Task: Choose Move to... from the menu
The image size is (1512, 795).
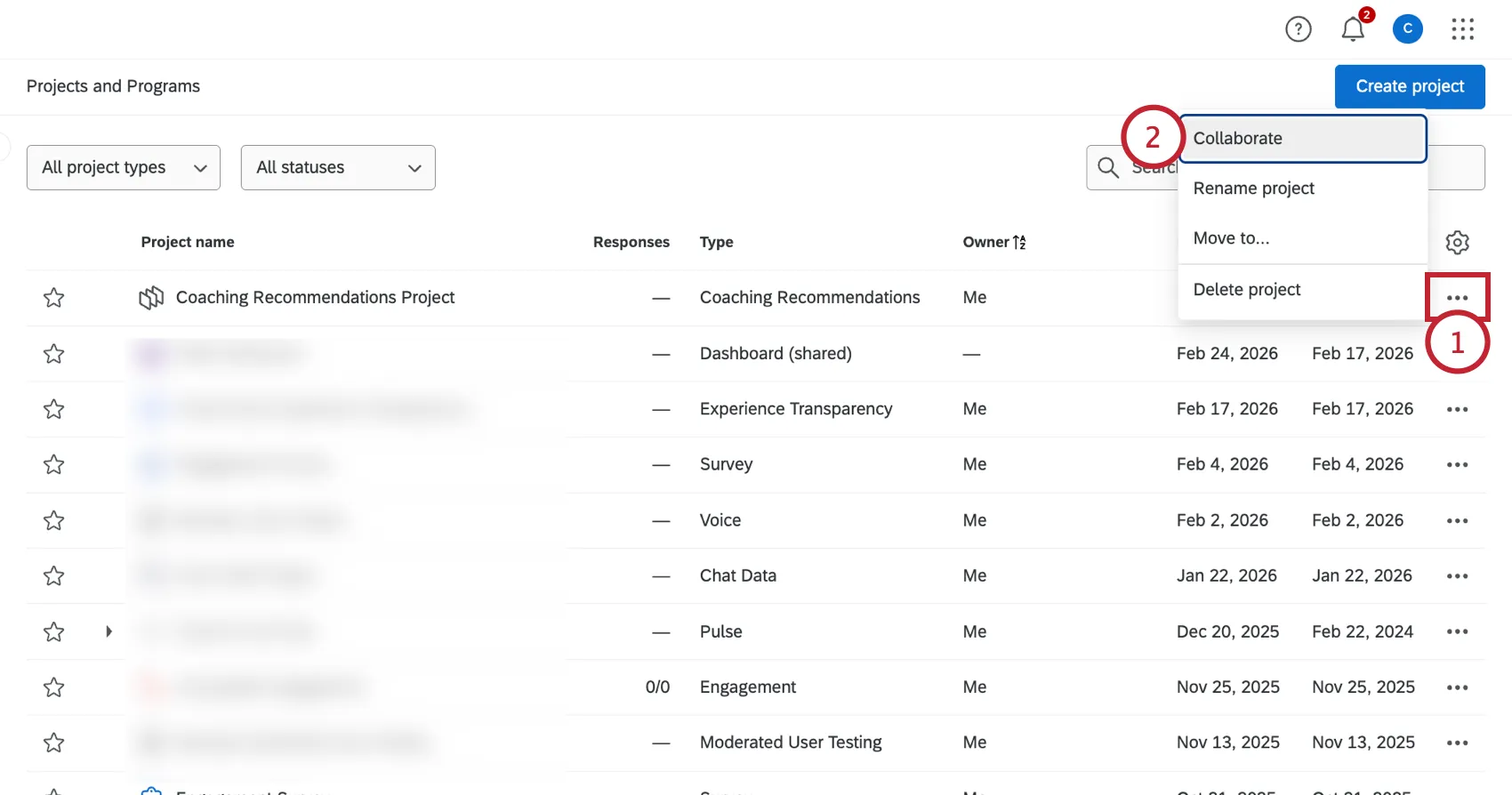Action: (x=1303, y=238)
